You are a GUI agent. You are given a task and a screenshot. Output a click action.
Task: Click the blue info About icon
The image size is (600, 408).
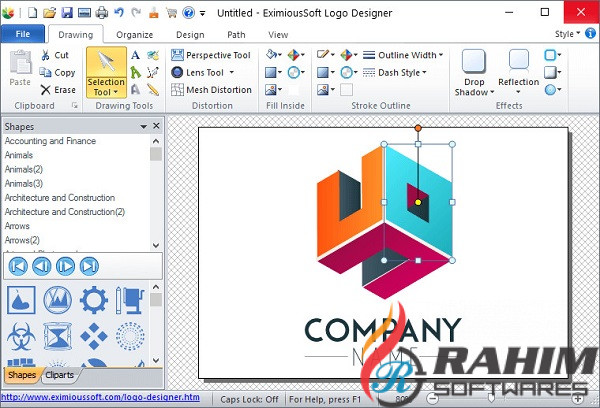point(590,33)
